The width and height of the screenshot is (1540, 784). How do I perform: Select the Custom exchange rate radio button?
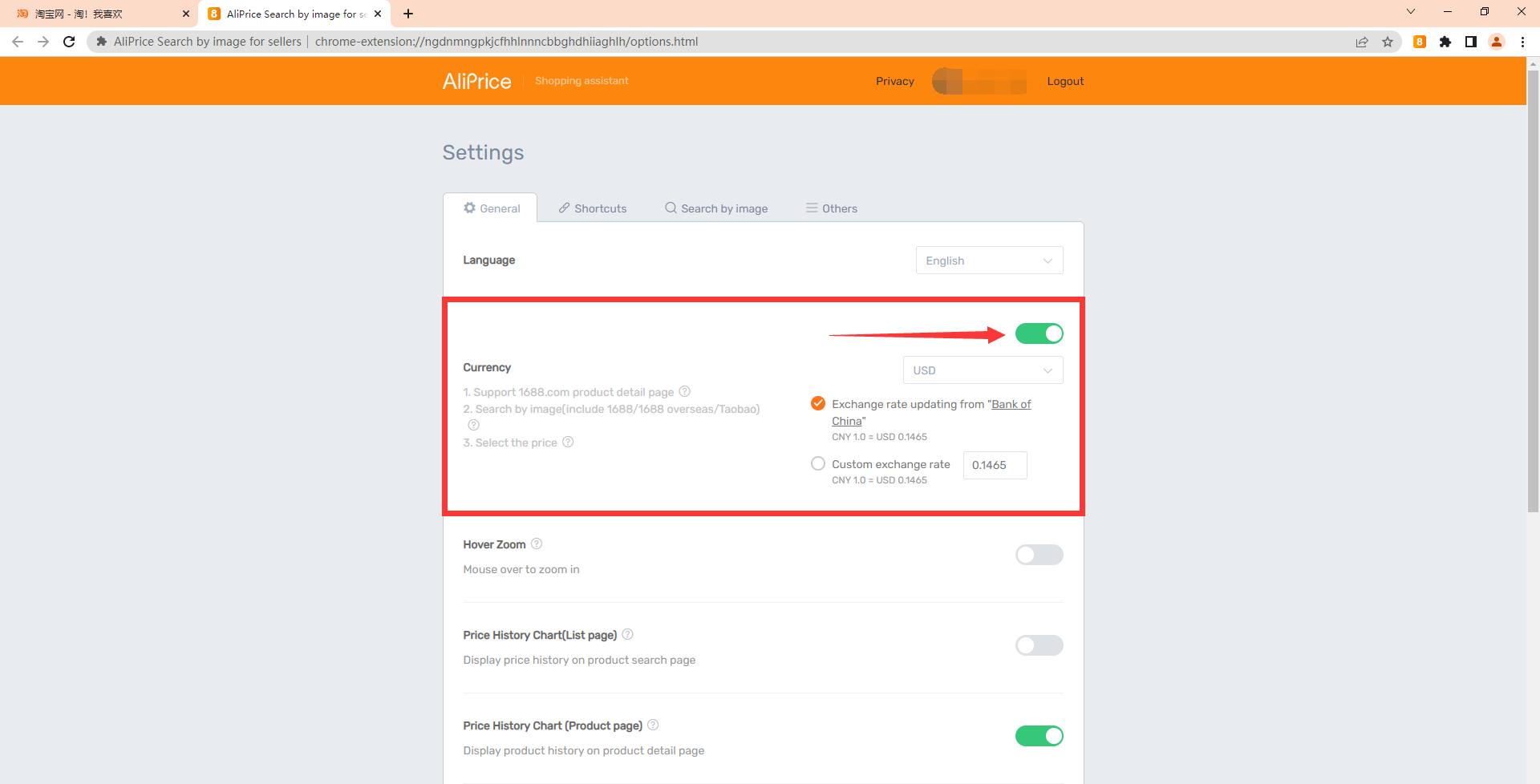pos(817,463)
